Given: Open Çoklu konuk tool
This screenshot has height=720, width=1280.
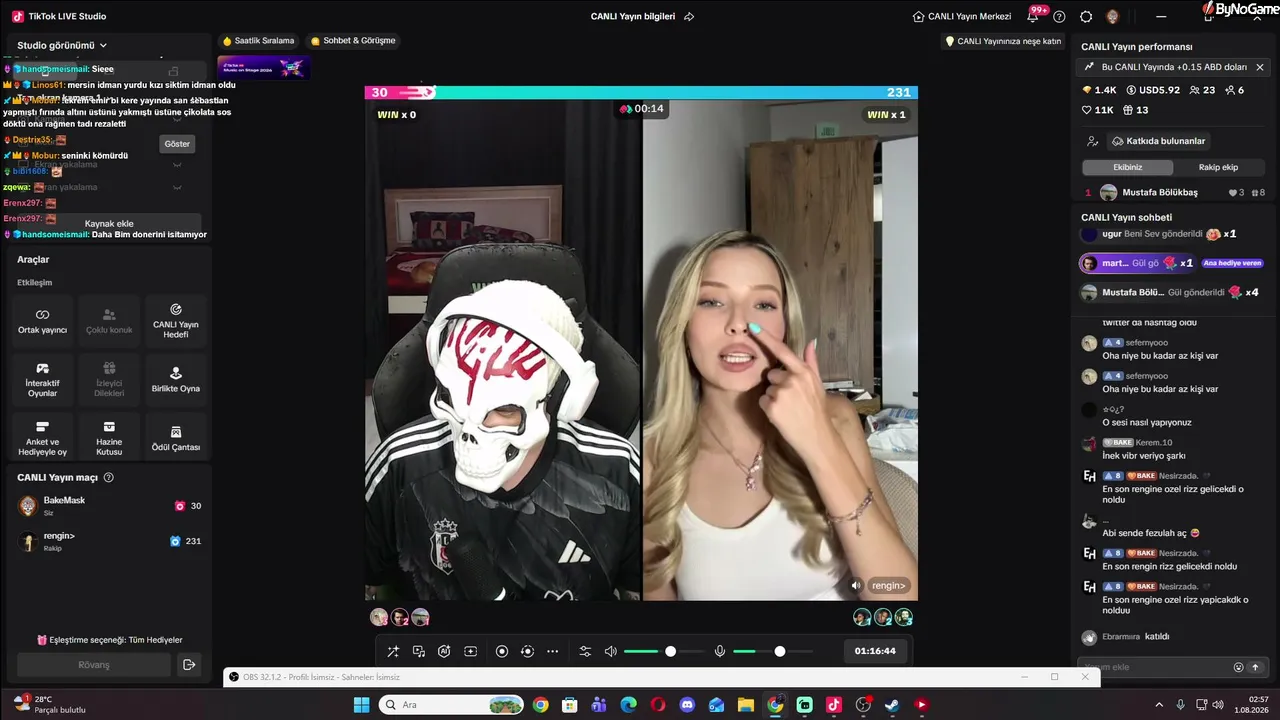Looking at the screenshot, I should click(109, 321).
